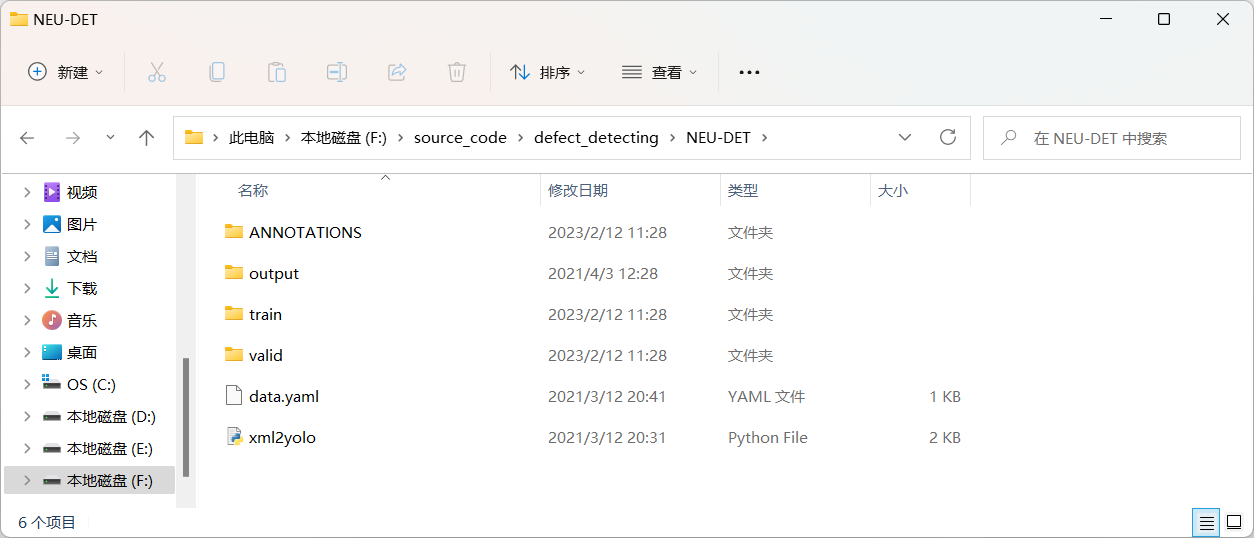Screen dimensions: 1254x538
Task: Open the View (查看) menu
Action: [659, 72]
